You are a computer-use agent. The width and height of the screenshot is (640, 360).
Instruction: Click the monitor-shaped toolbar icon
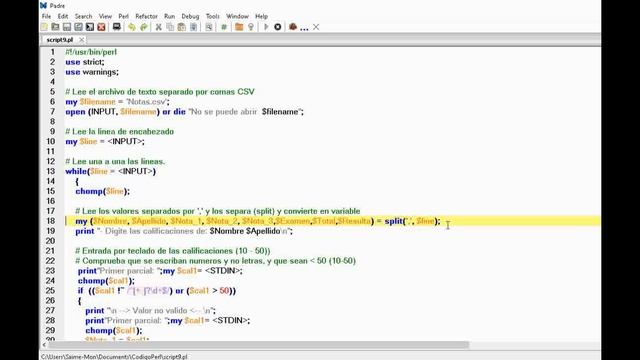(x=117, y=27)
